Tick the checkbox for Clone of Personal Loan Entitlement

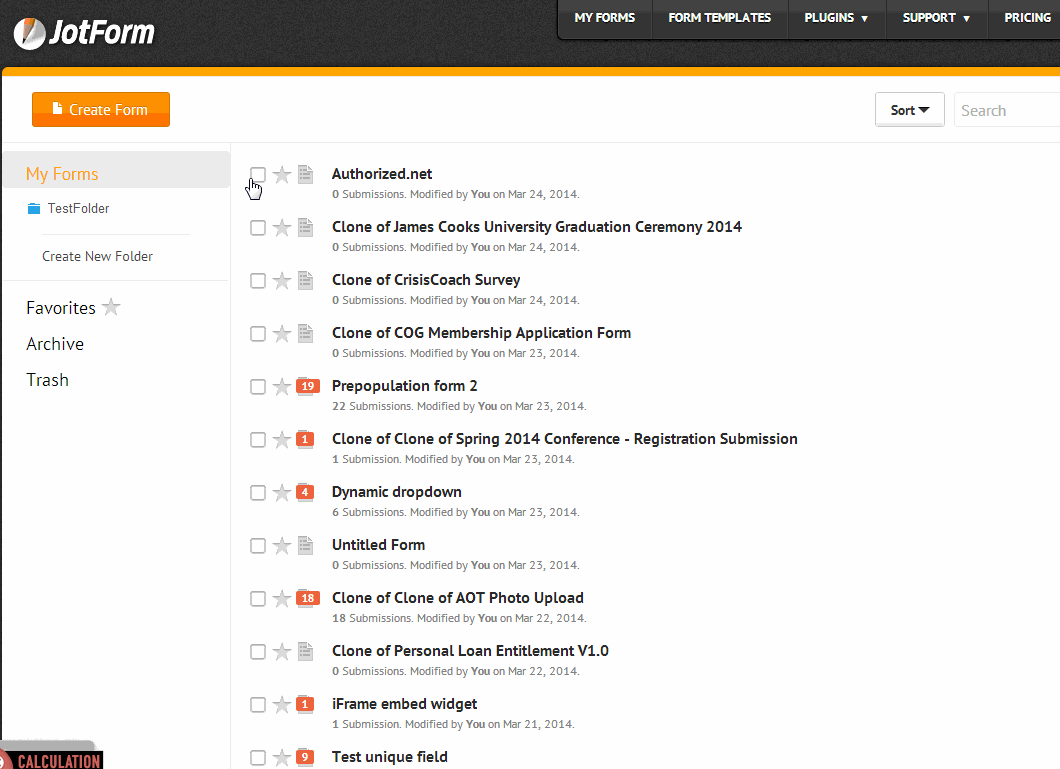click(x=258, y=652)
